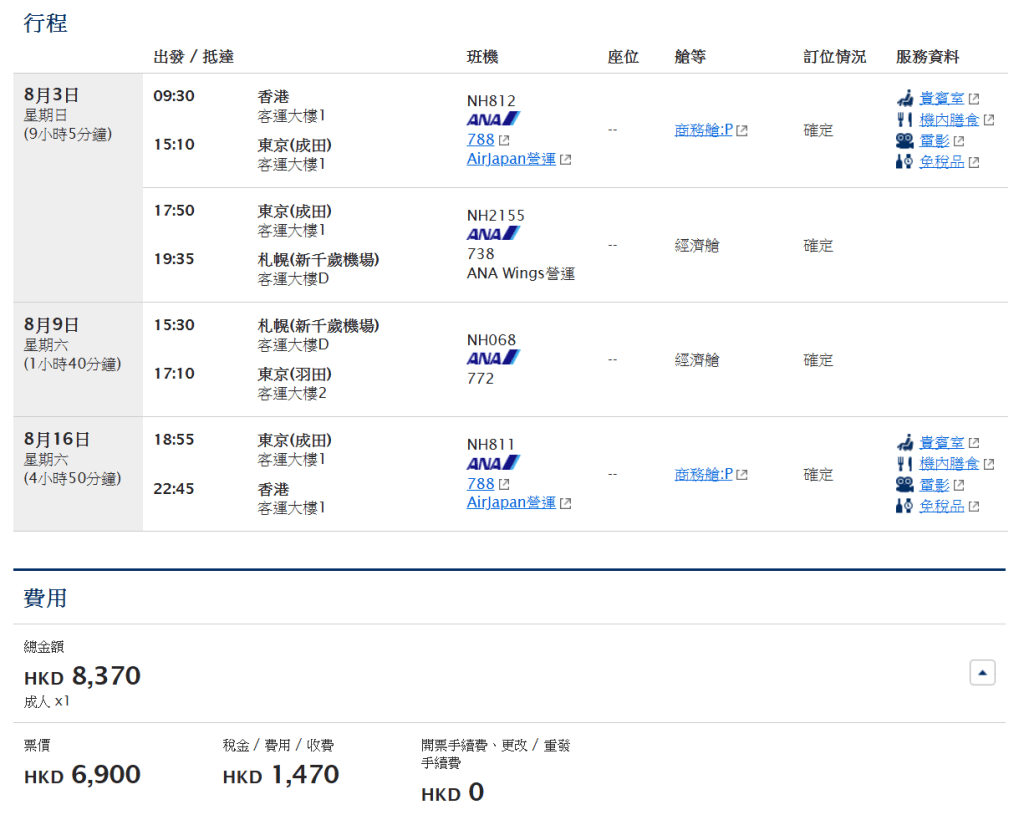This screenshot has height=815, width=1024.
Task: Click the duty-free icon for NH812
Action: (904, 162)
